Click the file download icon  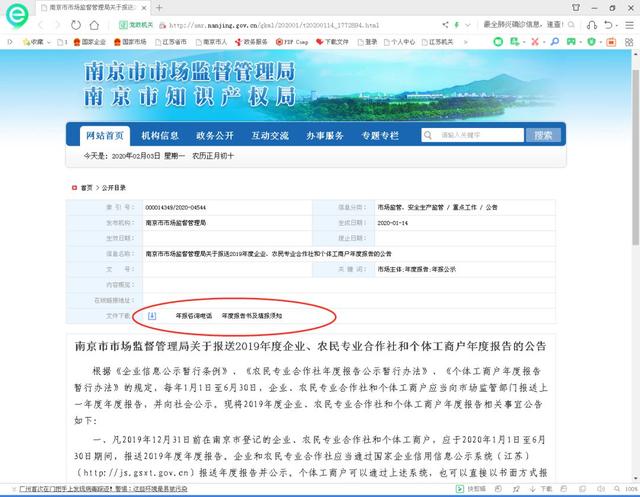click(152, 315)
